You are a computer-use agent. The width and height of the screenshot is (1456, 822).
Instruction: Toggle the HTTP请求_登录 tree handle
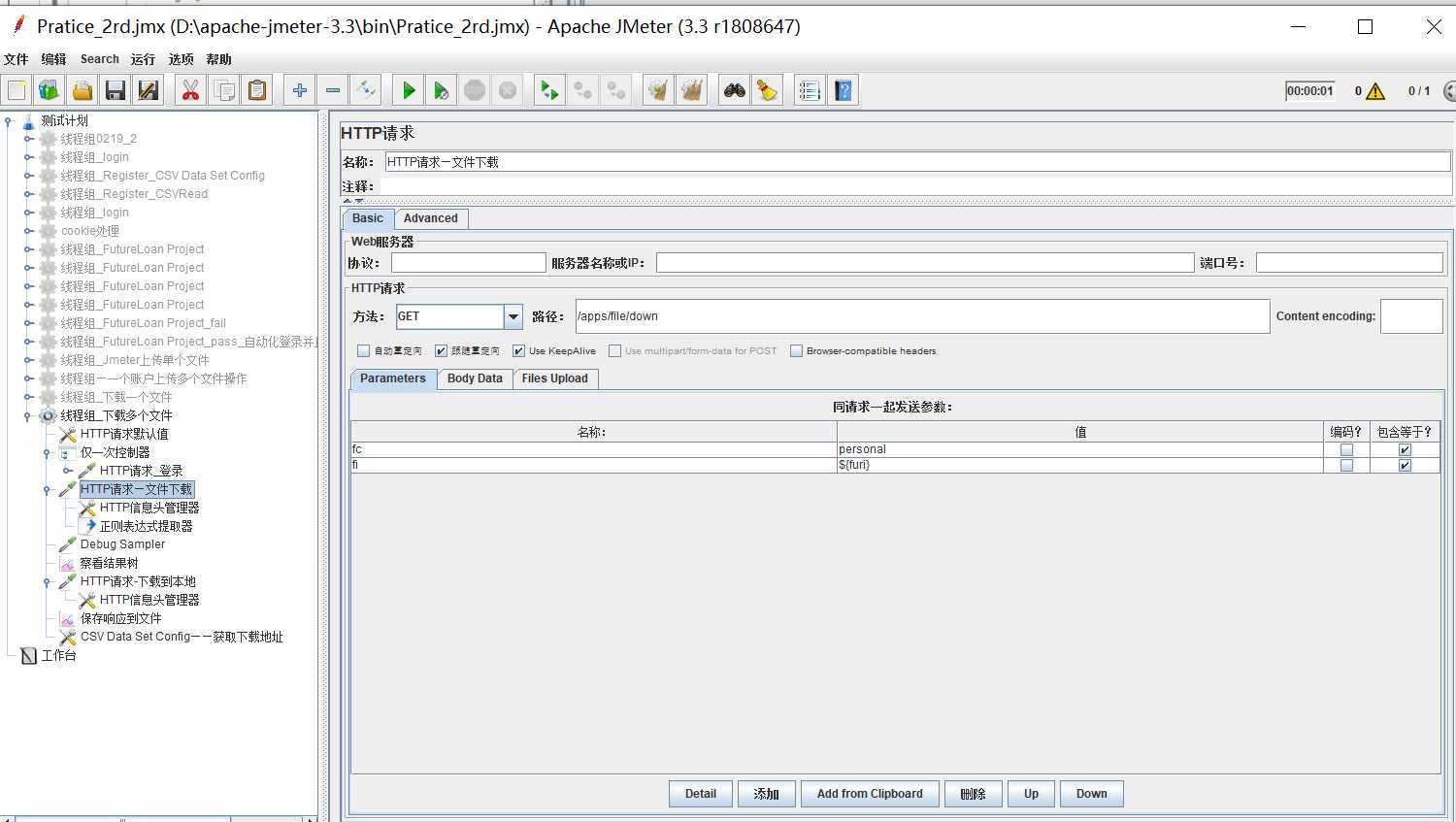[67, 471]
